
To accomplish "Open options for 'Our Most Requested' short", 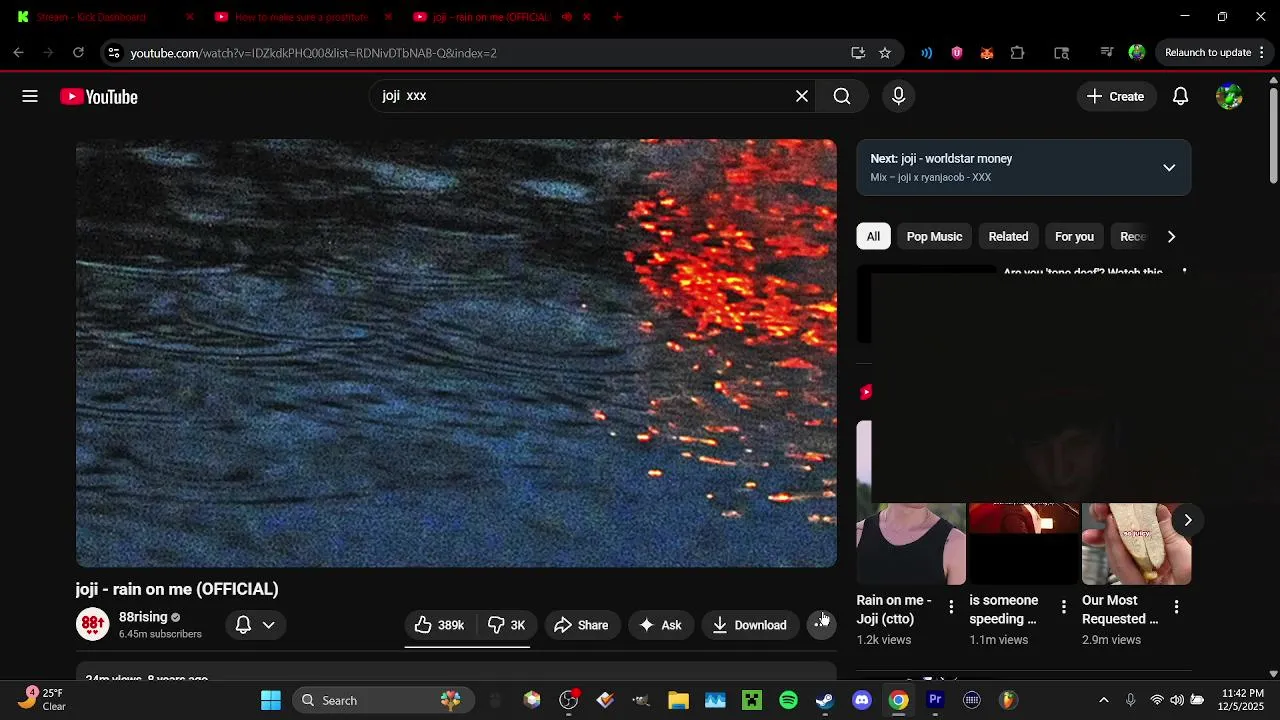I will point(1176,606).
